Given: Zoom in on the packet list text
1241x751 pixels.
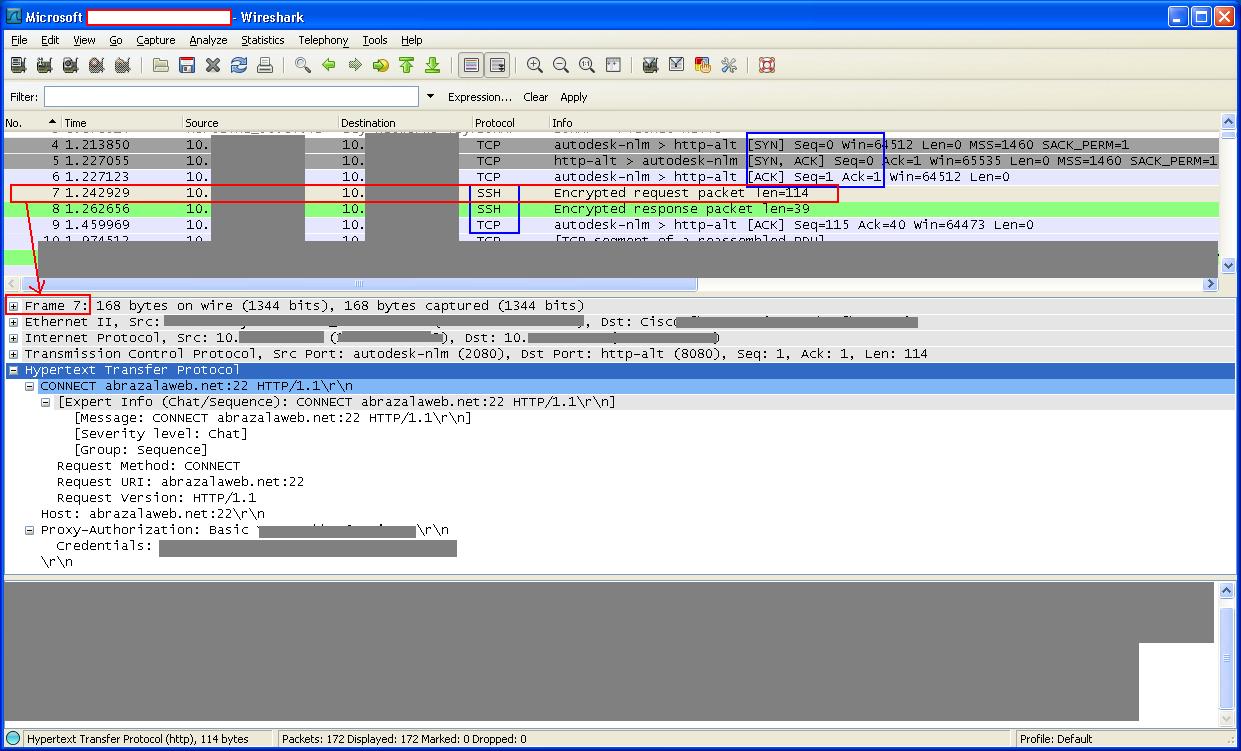Looking at the screenshot, I should pyautogui.click(x=534, y=64).
